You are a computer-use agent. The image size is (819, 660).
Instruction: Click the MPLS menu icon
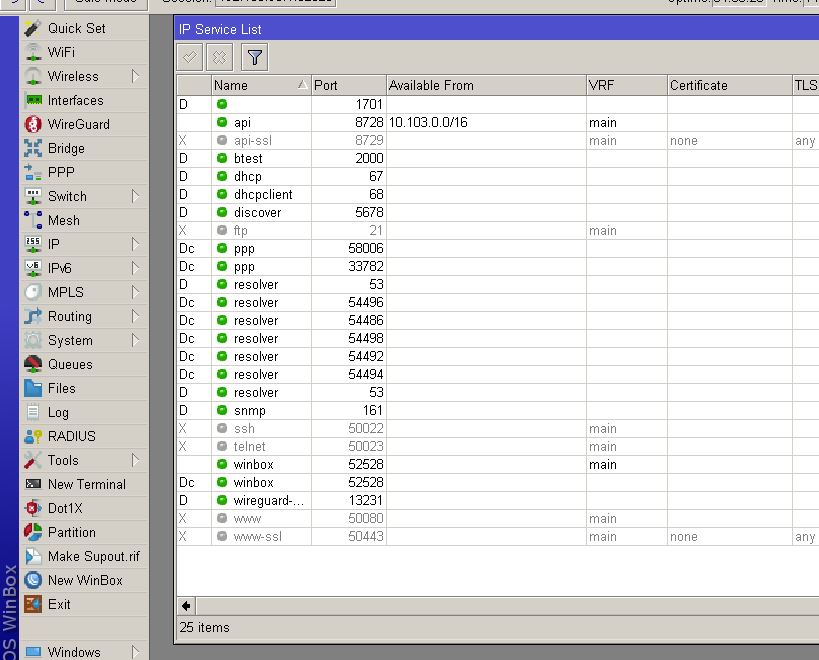[33, 292]
